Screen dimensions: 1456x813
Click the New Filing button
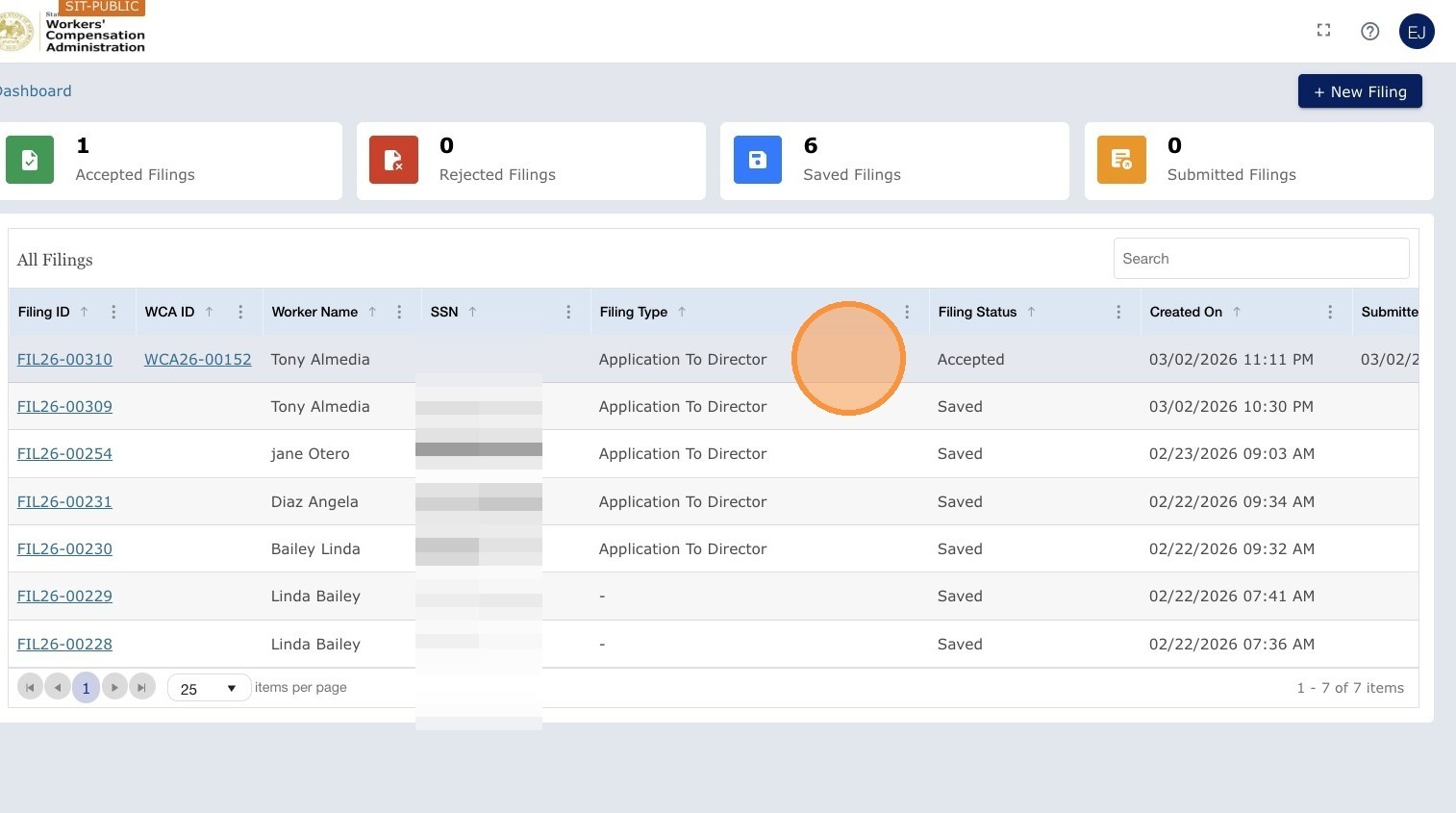tap(1360, 91)
